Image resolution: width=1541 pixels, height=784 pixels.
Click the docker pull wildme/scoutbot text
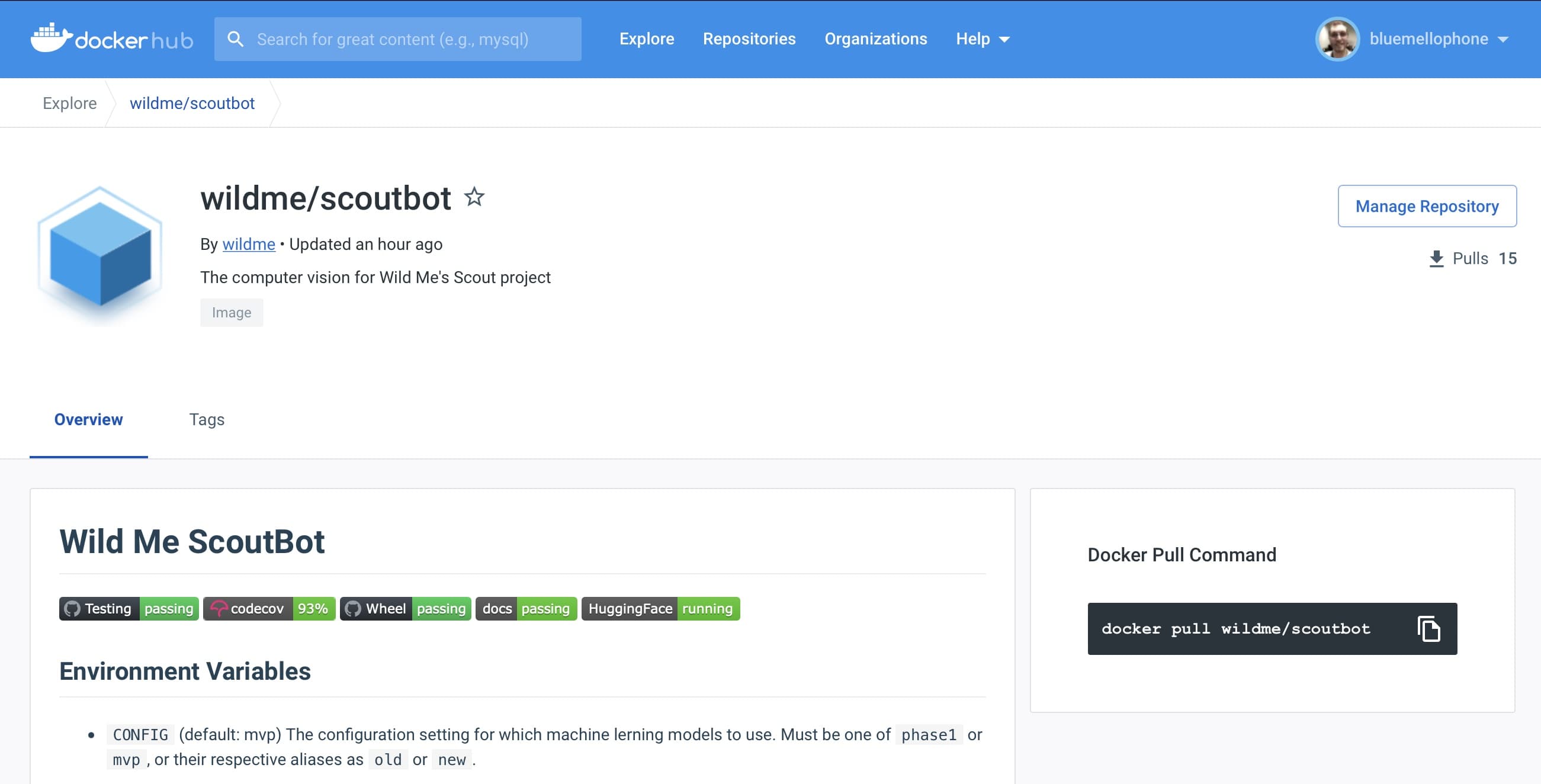pyautogui.click(x=1235, y=628)
